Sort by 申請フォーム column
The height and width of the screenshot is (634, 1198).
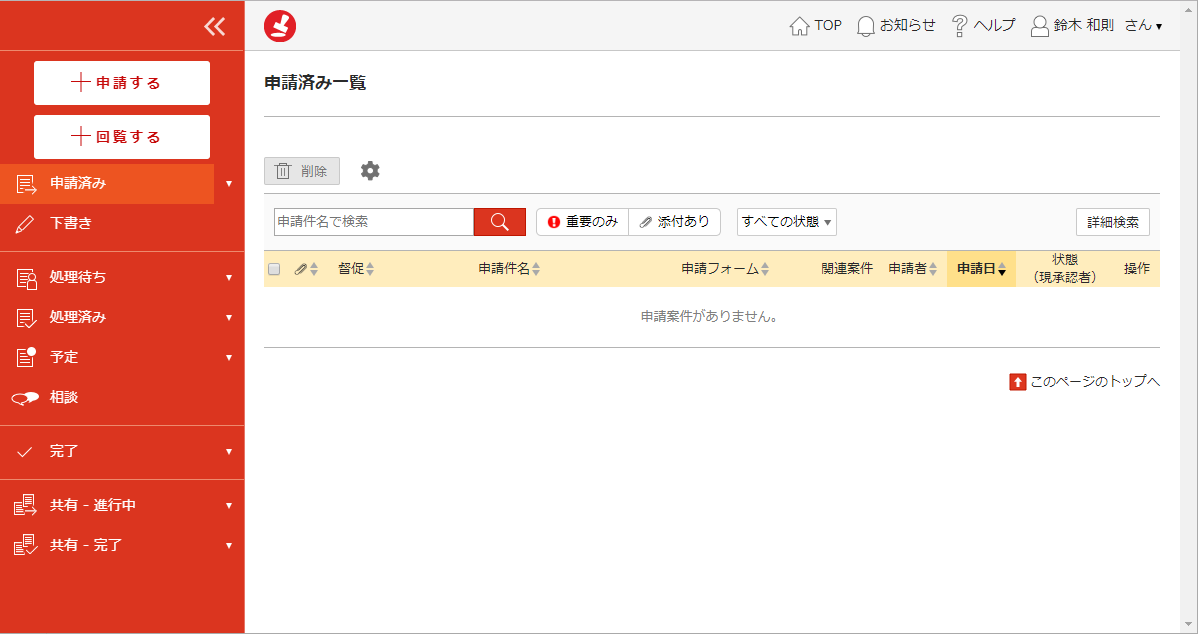(x=725, y=269)
